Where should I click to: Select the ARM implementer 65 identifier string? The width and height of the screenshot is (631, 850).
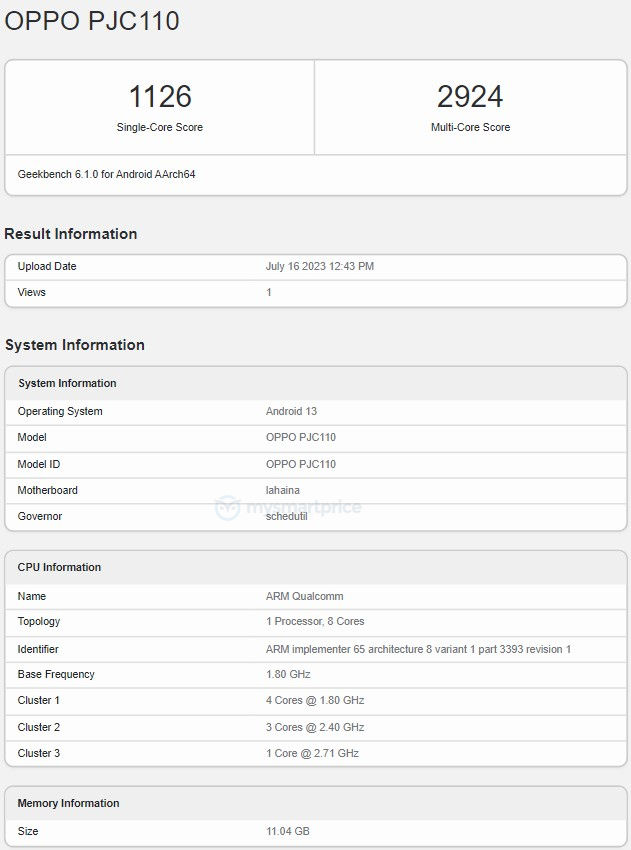click(x=418, y=649)
